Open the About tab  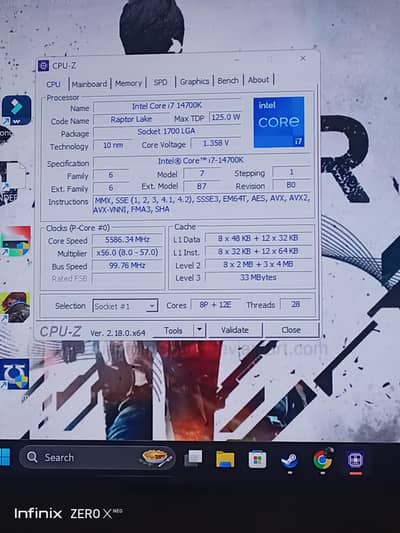pyautogui.click(x=259, y=80)
